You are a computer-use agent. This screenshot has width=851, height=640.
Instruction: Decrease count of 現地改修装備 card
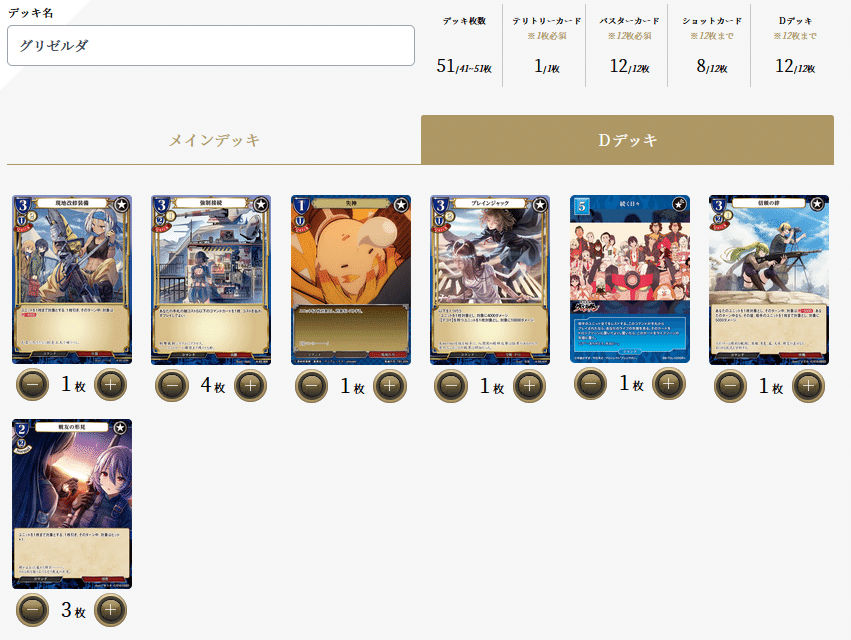pos(33,385)
